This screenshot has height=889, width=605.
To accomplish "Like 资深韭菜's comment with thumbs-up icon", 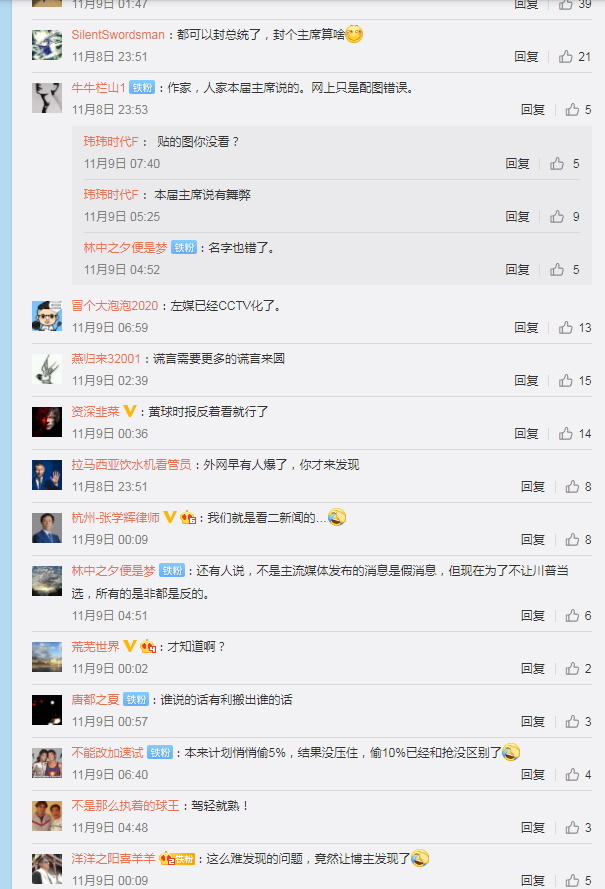I will pos(566,434).
